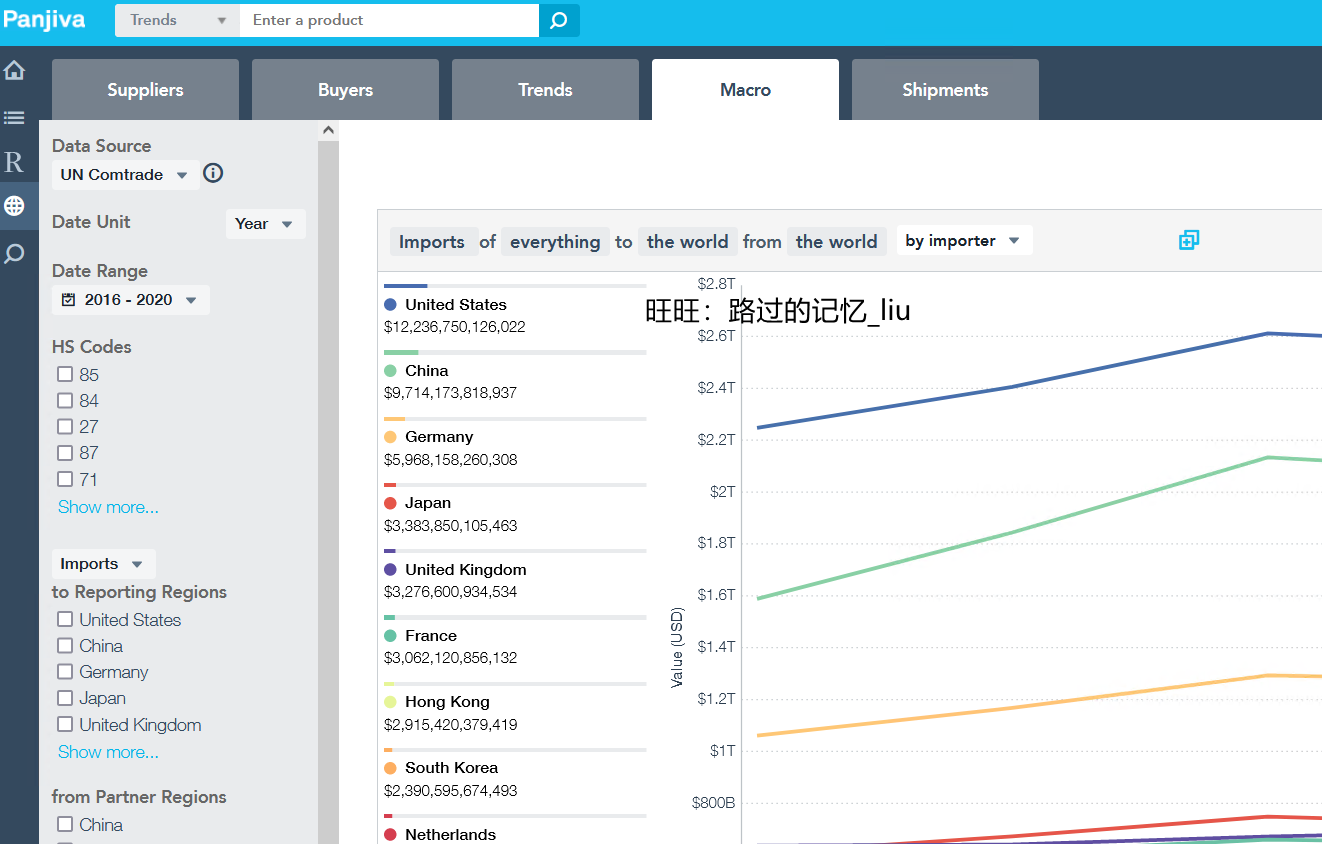1322x844 pixels.
Task: Click the 'from the world' chip
Action: point(836,241)
